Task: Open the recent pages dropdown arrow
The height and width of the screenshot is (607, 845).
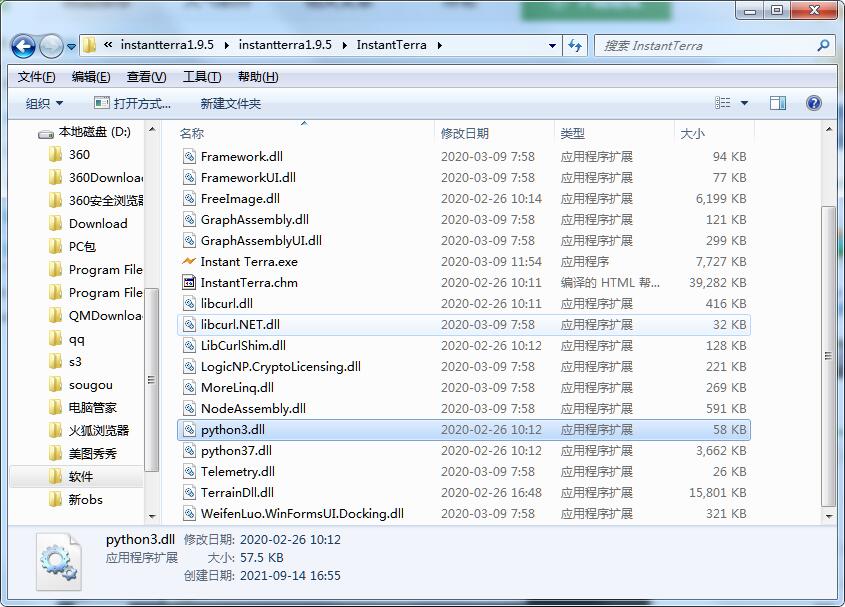Action: 71,47
